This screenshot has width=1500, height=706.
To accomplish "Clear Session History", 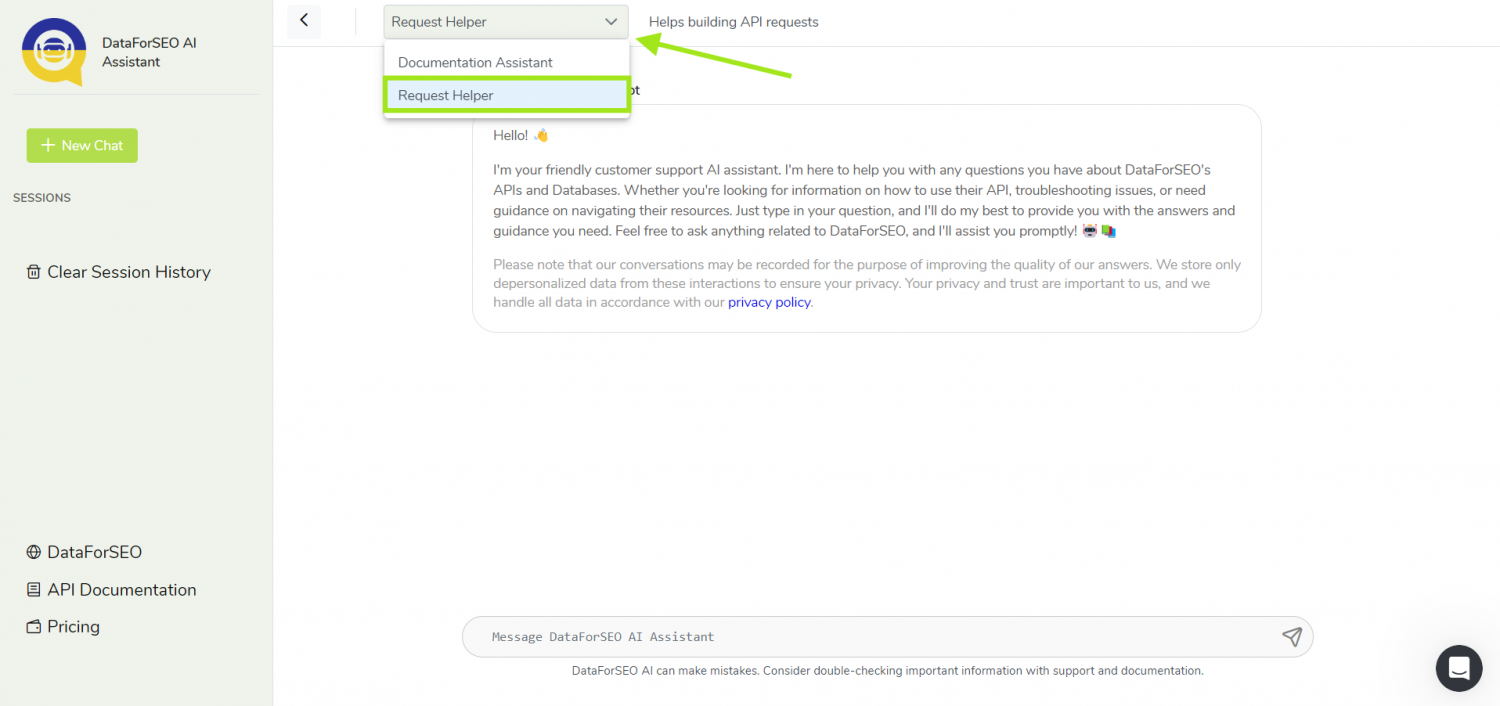I will coord(118,272).
